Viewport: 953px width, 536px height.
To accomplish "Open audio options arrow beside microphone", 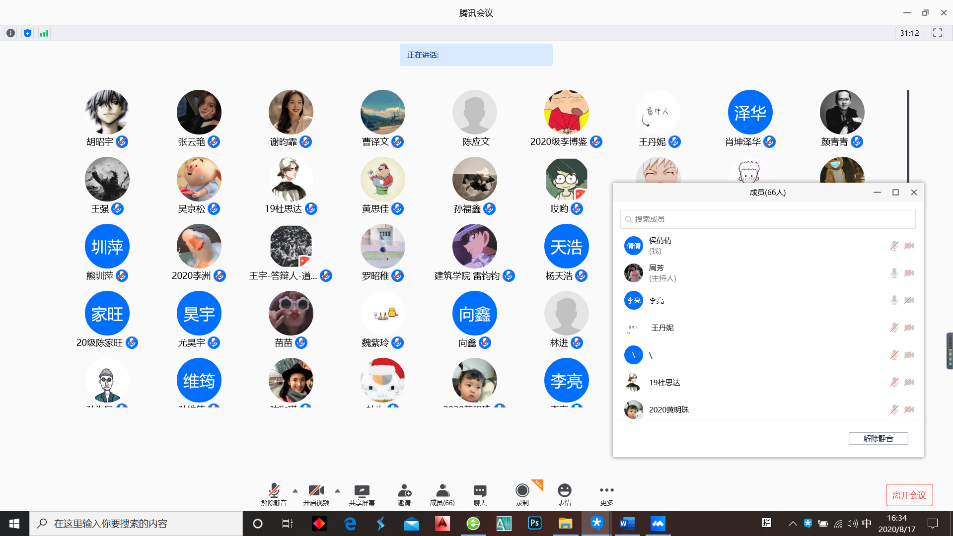I will (x=292, y=490).
